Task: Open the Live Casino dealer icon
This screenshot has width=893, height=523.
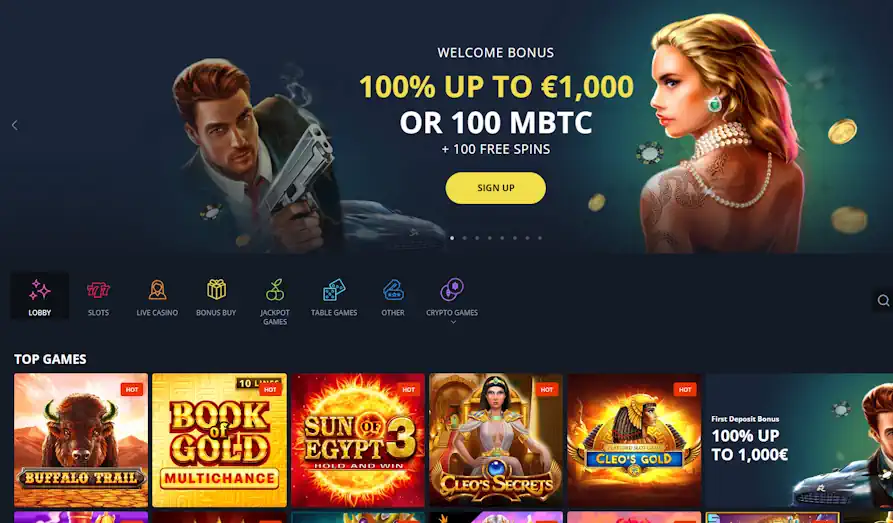Action: 157,290
